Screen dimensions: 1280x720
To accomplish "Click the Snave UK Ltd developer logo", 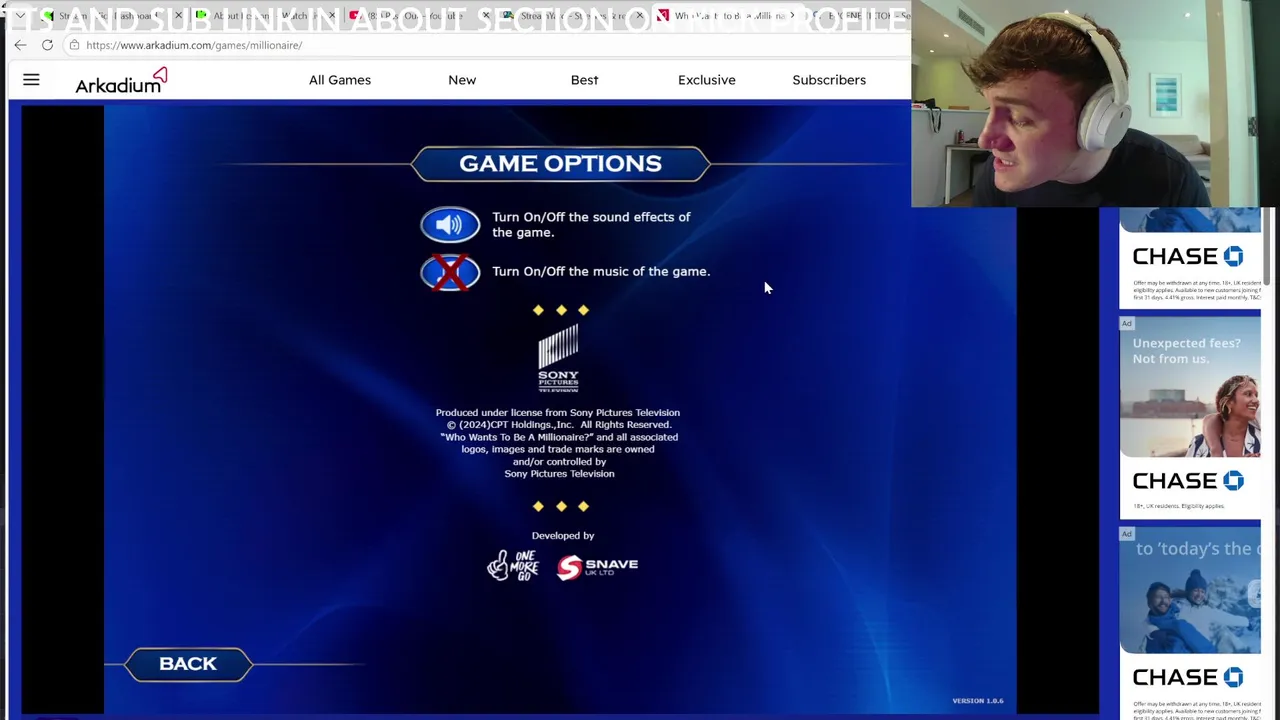I will (597, 567).
